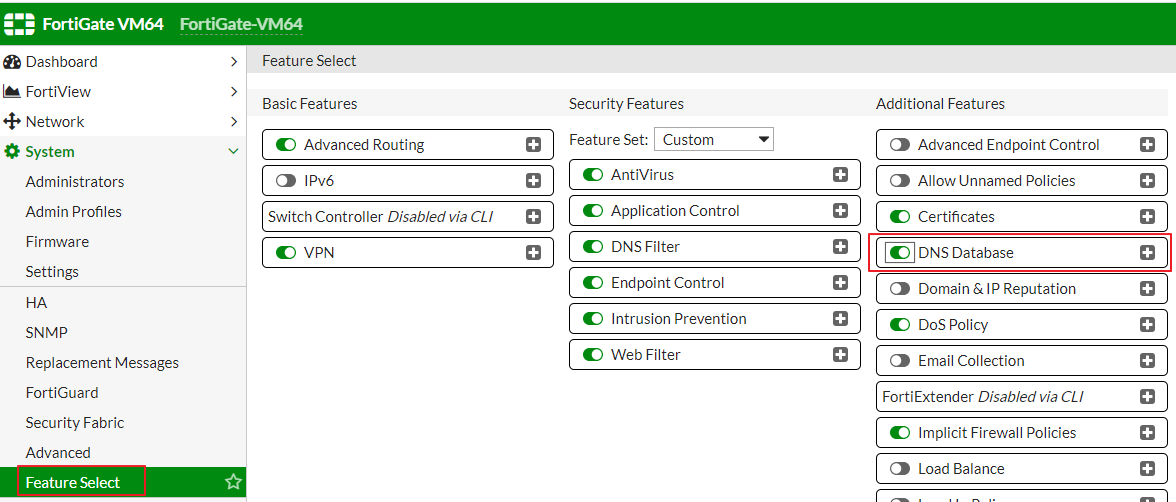Toggle the DNS Database switch
This screenshot has width=1176, height=502.
pyautogui.click(x=900, y=253)
